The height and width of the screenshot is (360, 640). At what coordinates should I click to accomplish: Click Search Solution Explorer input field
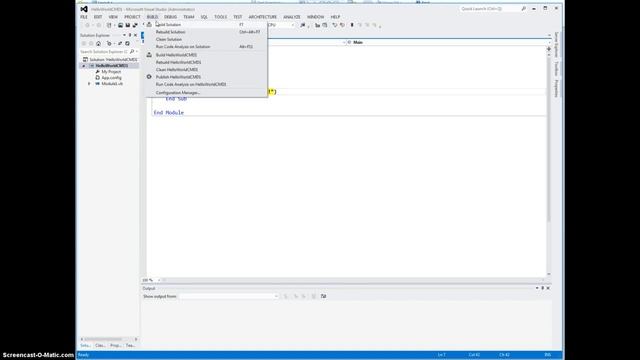pos(104,51)
